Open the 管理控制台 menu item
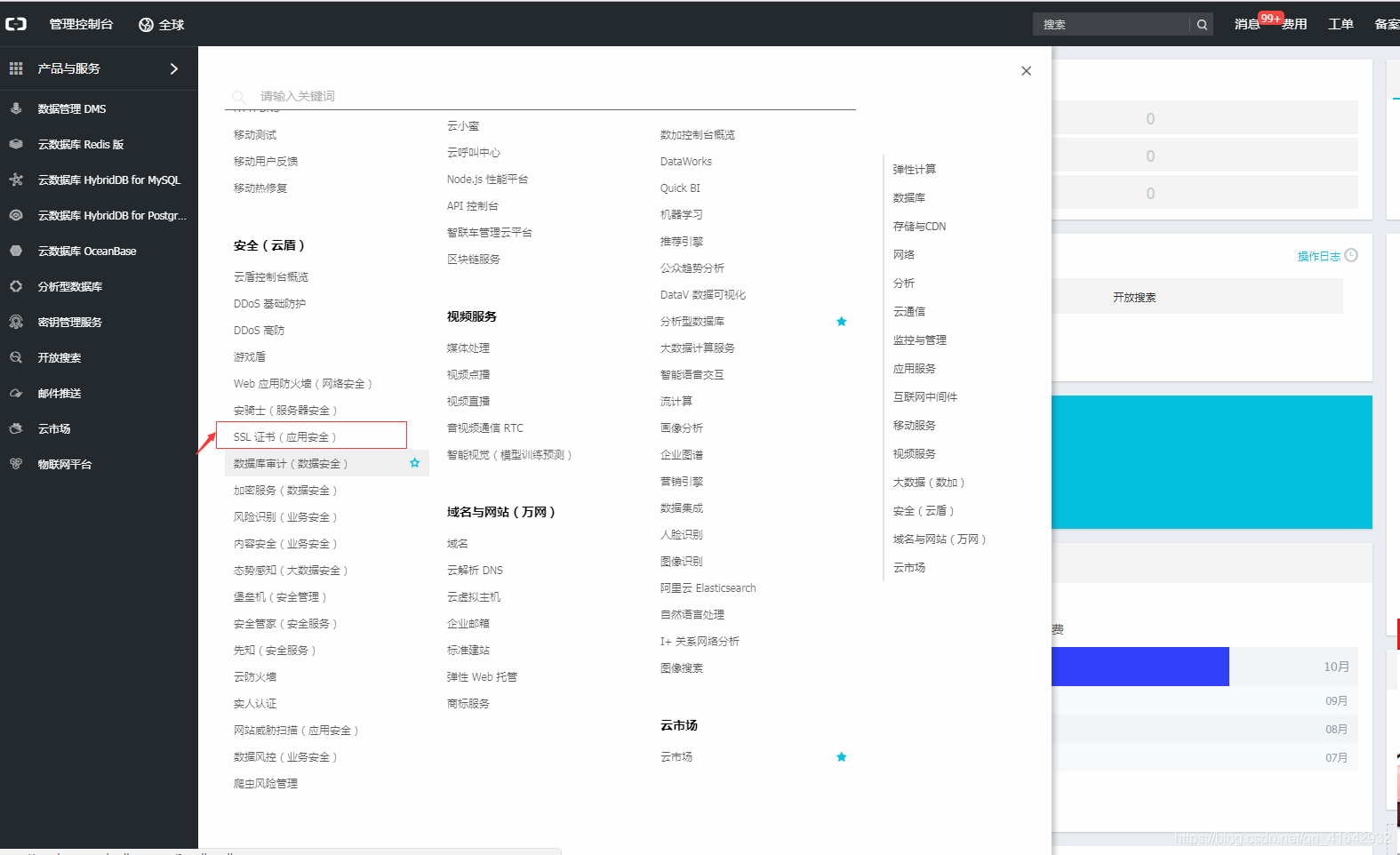 pyautogui.click(x=81, y=25)
